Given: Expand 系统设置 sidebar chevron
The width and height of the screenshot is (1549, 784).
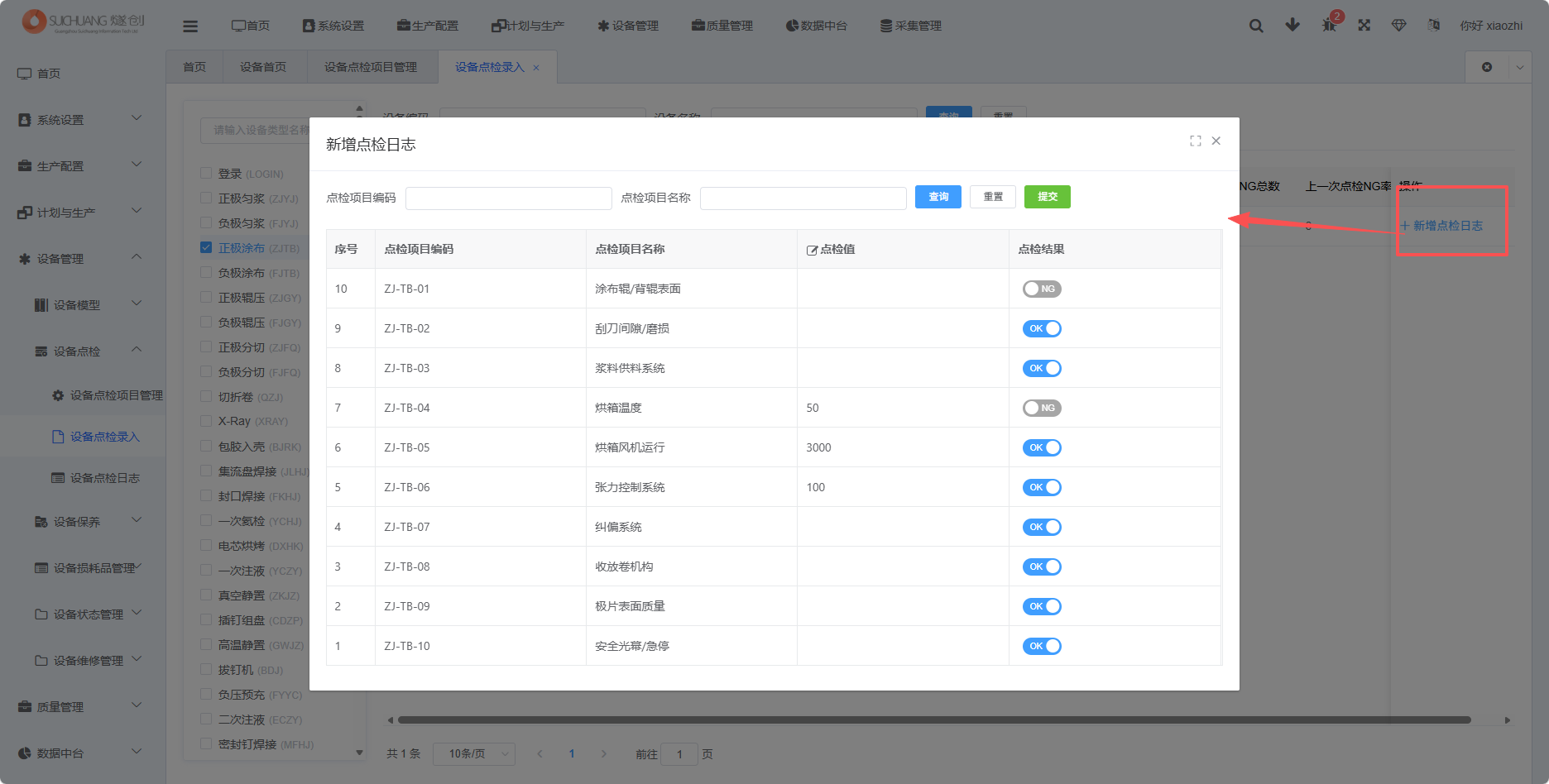Looking at the screenshot, I should [137, 118].
